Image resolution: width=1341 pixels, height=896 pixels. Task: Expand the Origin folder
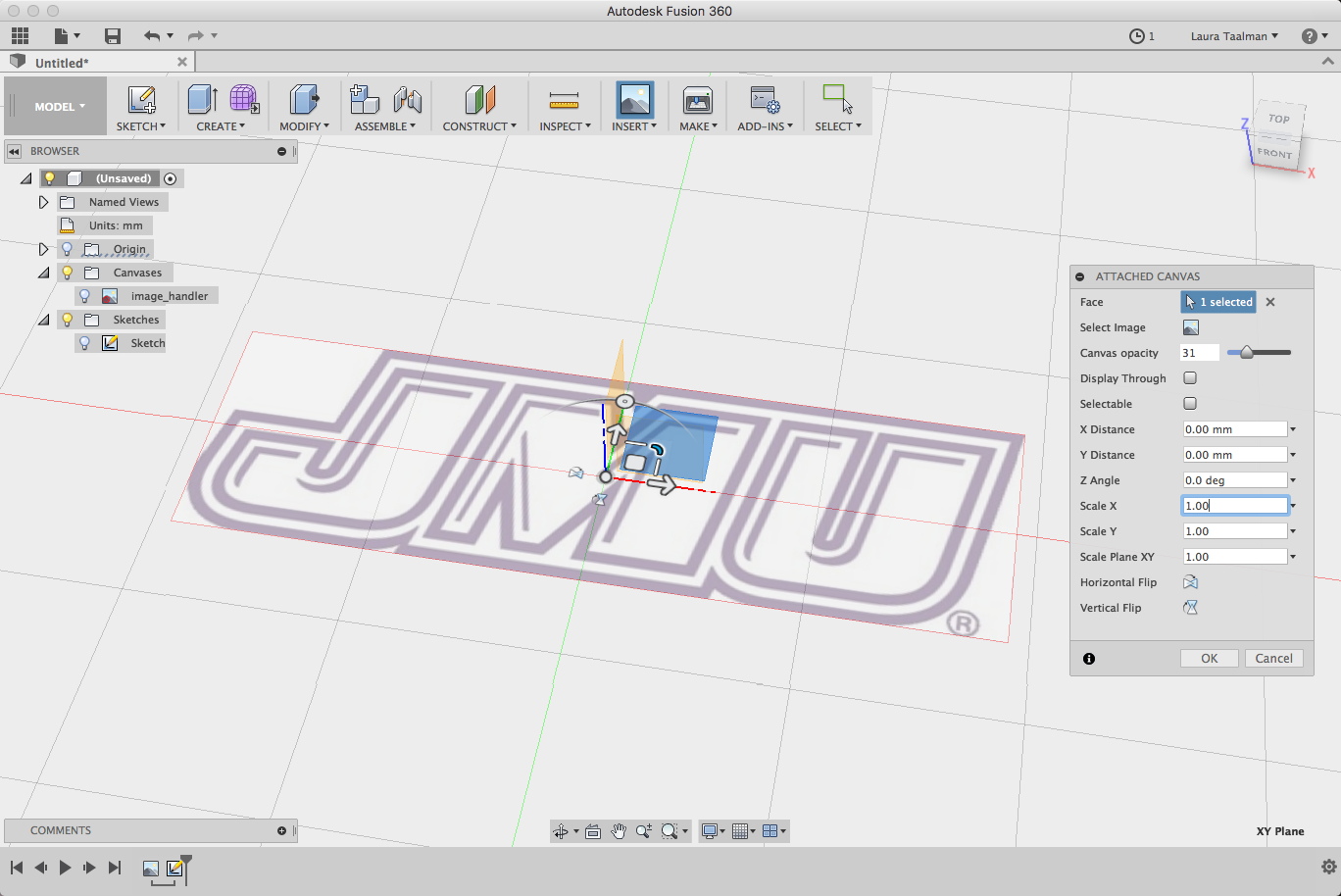pos(43,249)
